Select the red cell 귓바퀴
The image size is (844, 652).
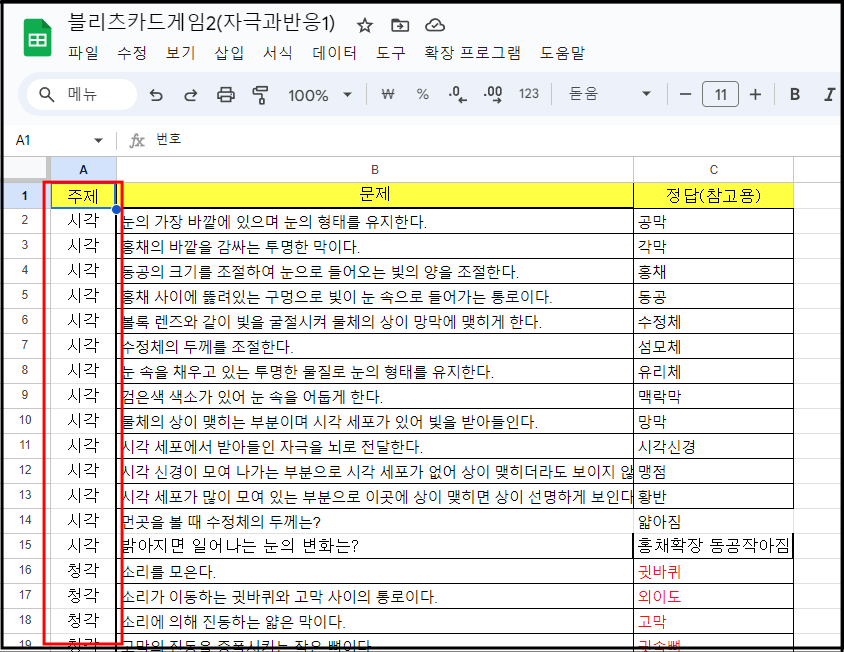[x=713, y=571]
